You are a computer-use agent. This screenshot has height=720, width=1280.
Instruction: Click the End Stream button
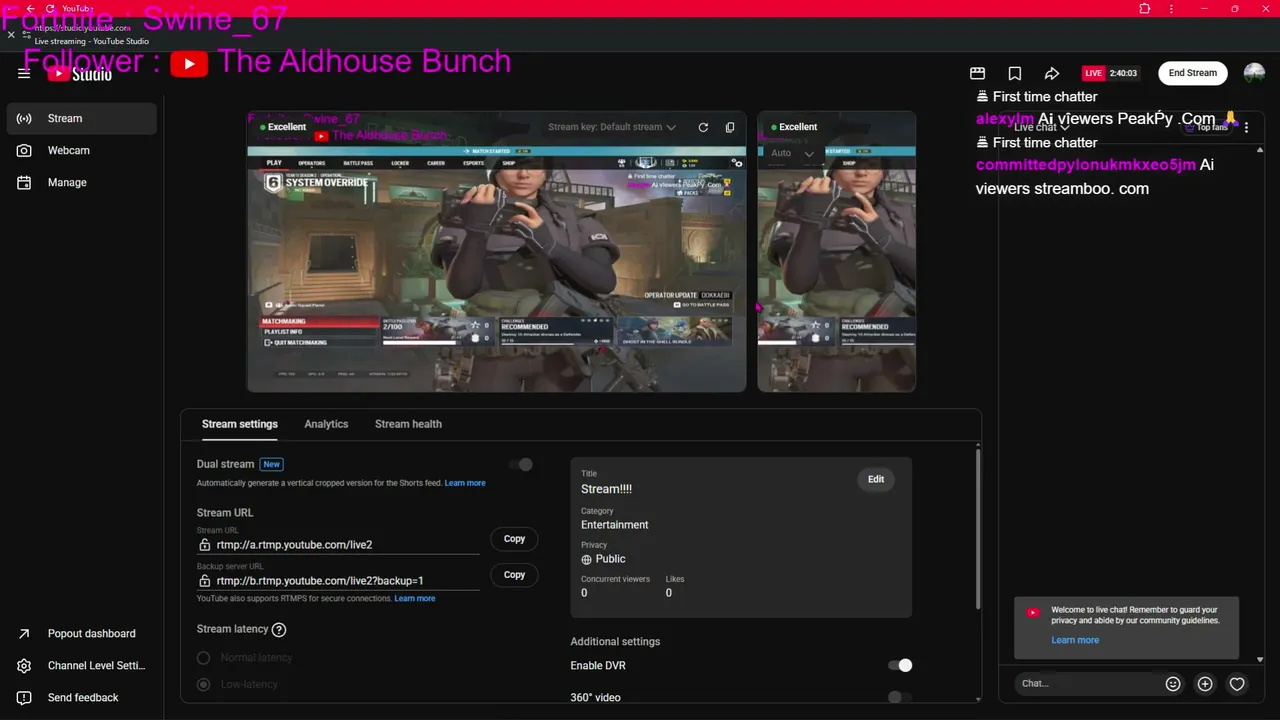(1193, 73)
